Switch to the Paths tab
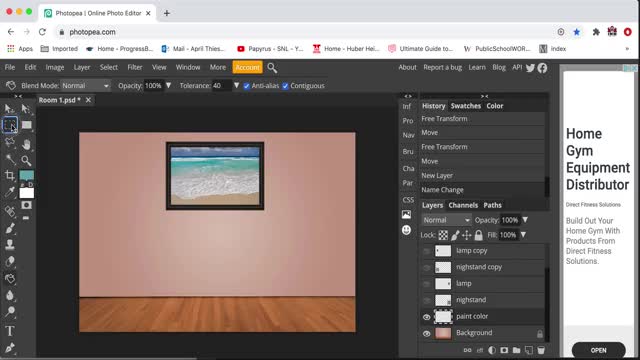This screenshot has height=360, width=640. pyautogui.click(x=492, y=205)
